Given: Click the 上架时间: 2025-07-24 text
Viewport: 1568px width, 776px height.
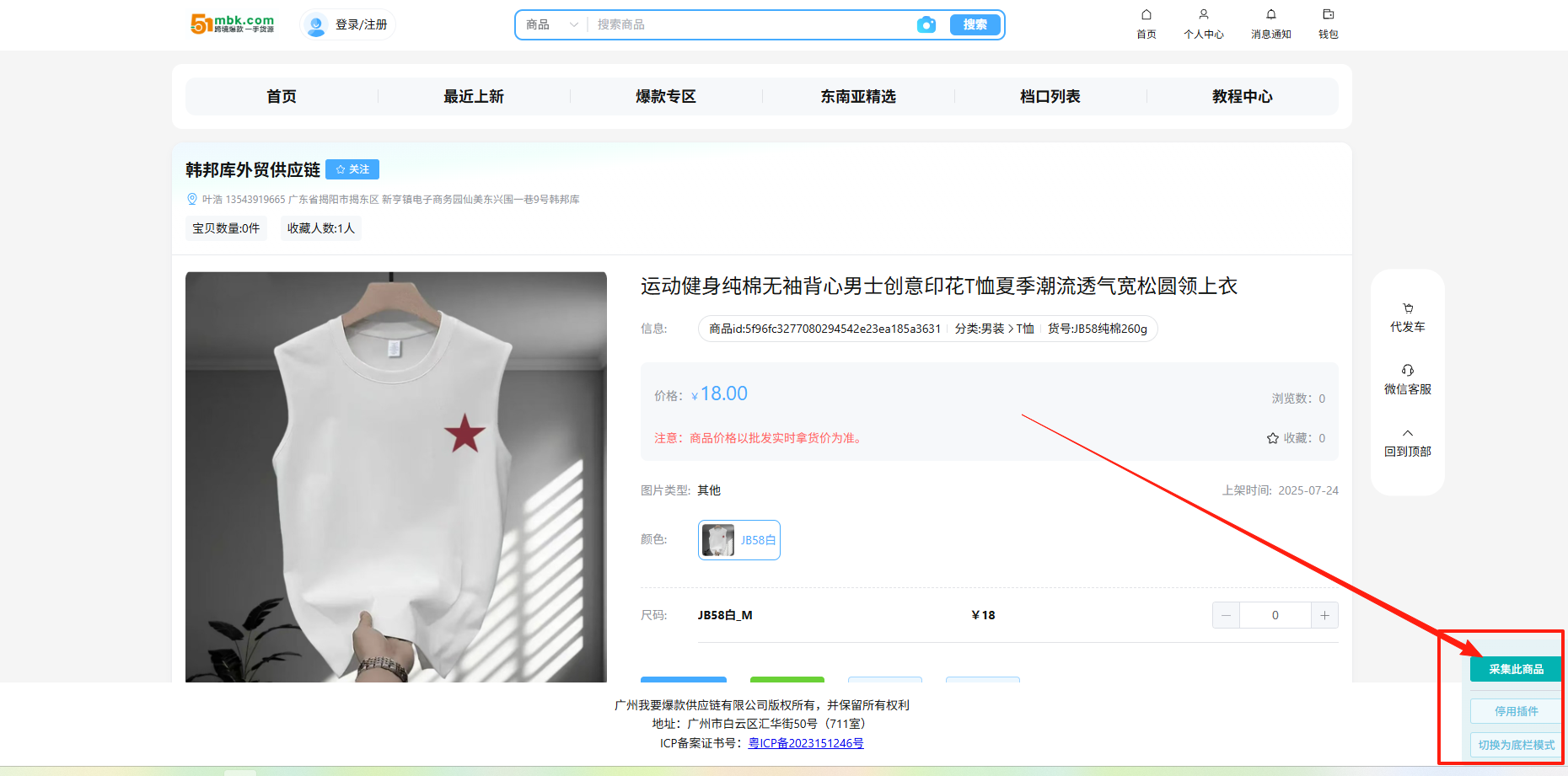Looking at the screenshot, I should pyautogui.click(x=1281, y=490).
